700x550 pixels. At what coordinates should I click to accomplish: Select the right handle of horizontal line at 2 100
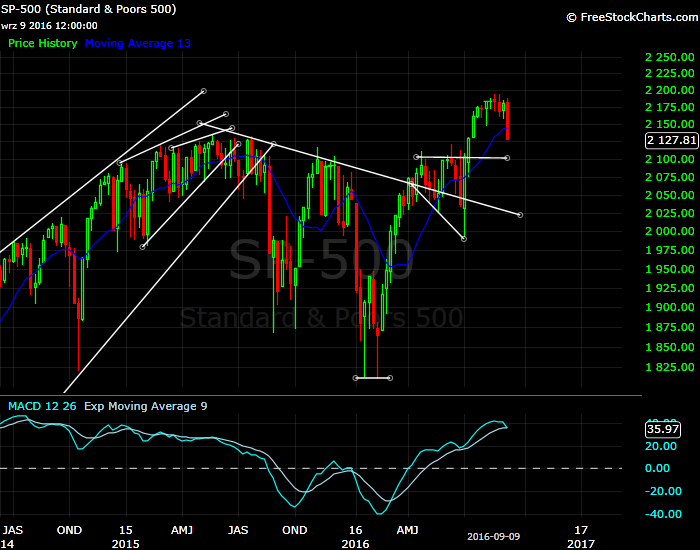pos(507,158)
